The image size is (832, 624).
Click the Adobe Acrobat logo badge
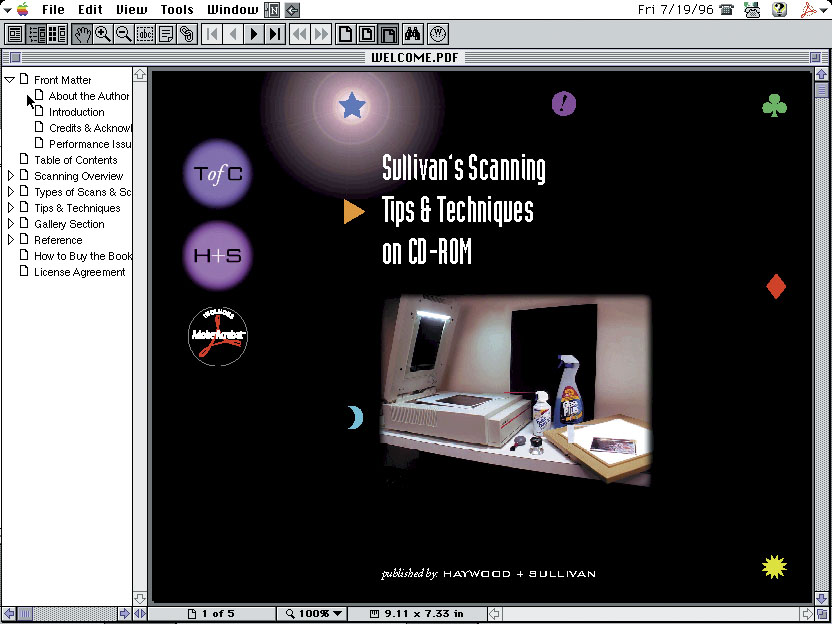[218, 336]
